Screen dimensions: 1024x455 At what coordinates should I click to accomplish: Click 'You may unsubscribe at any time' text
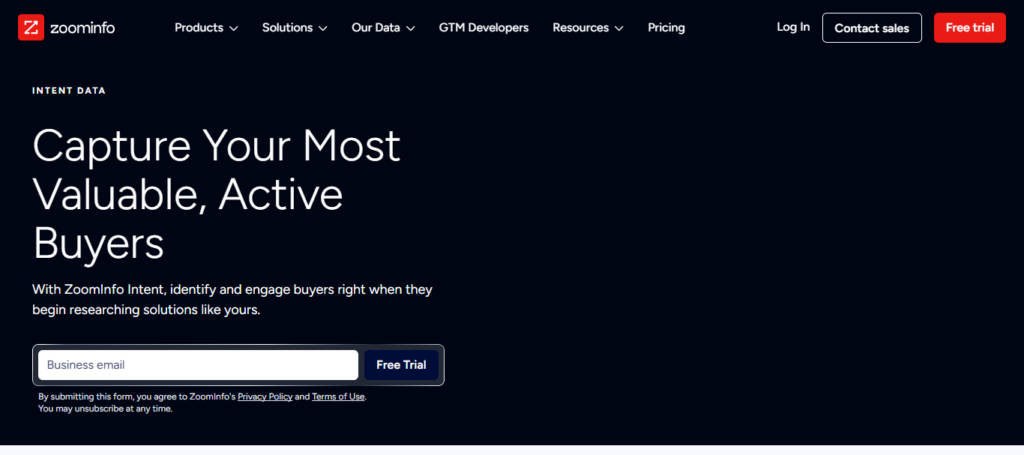pyautogui.click(x=105, y=409)
